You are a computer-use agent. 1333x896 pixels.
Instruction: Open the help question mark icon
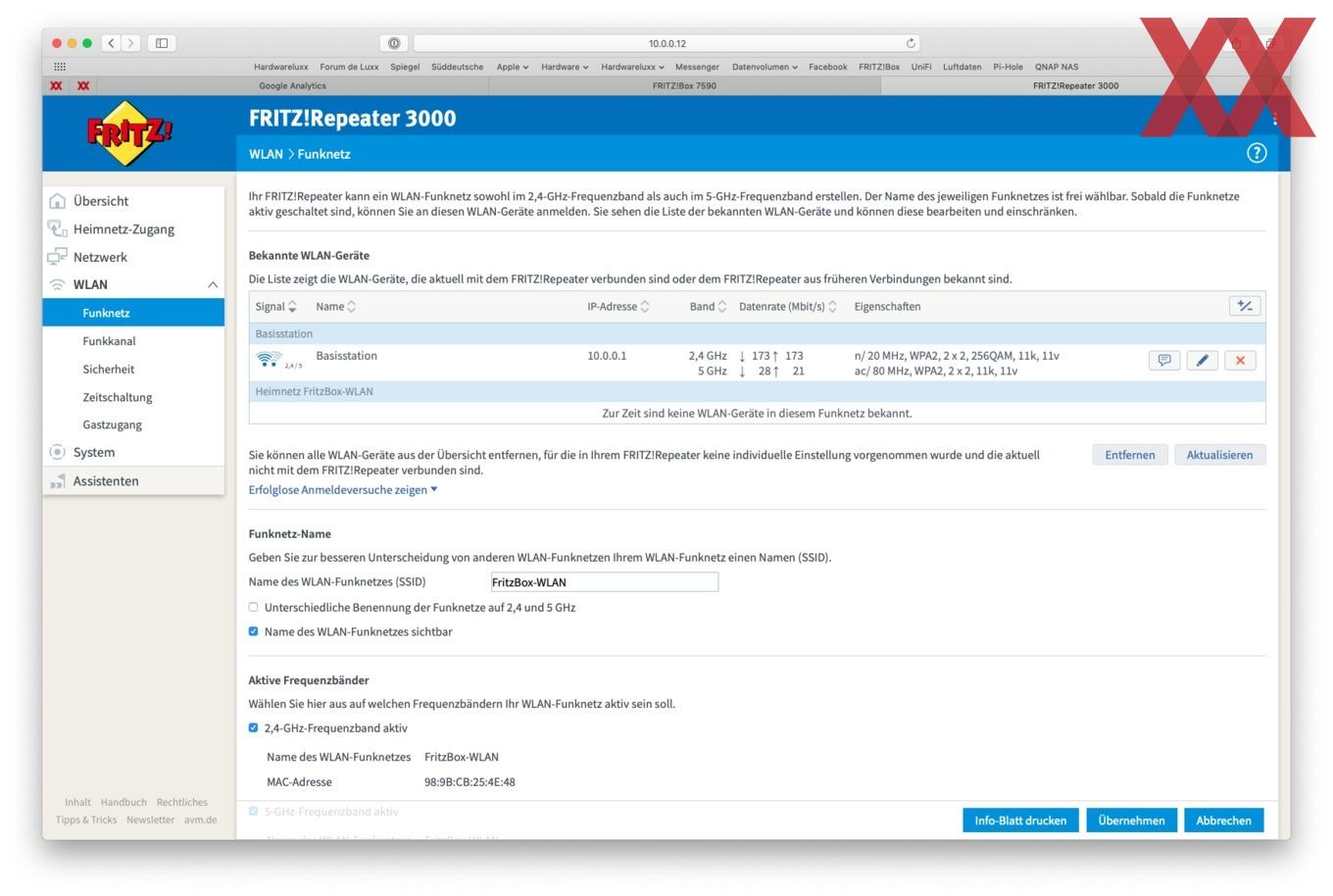[1257, 153]
